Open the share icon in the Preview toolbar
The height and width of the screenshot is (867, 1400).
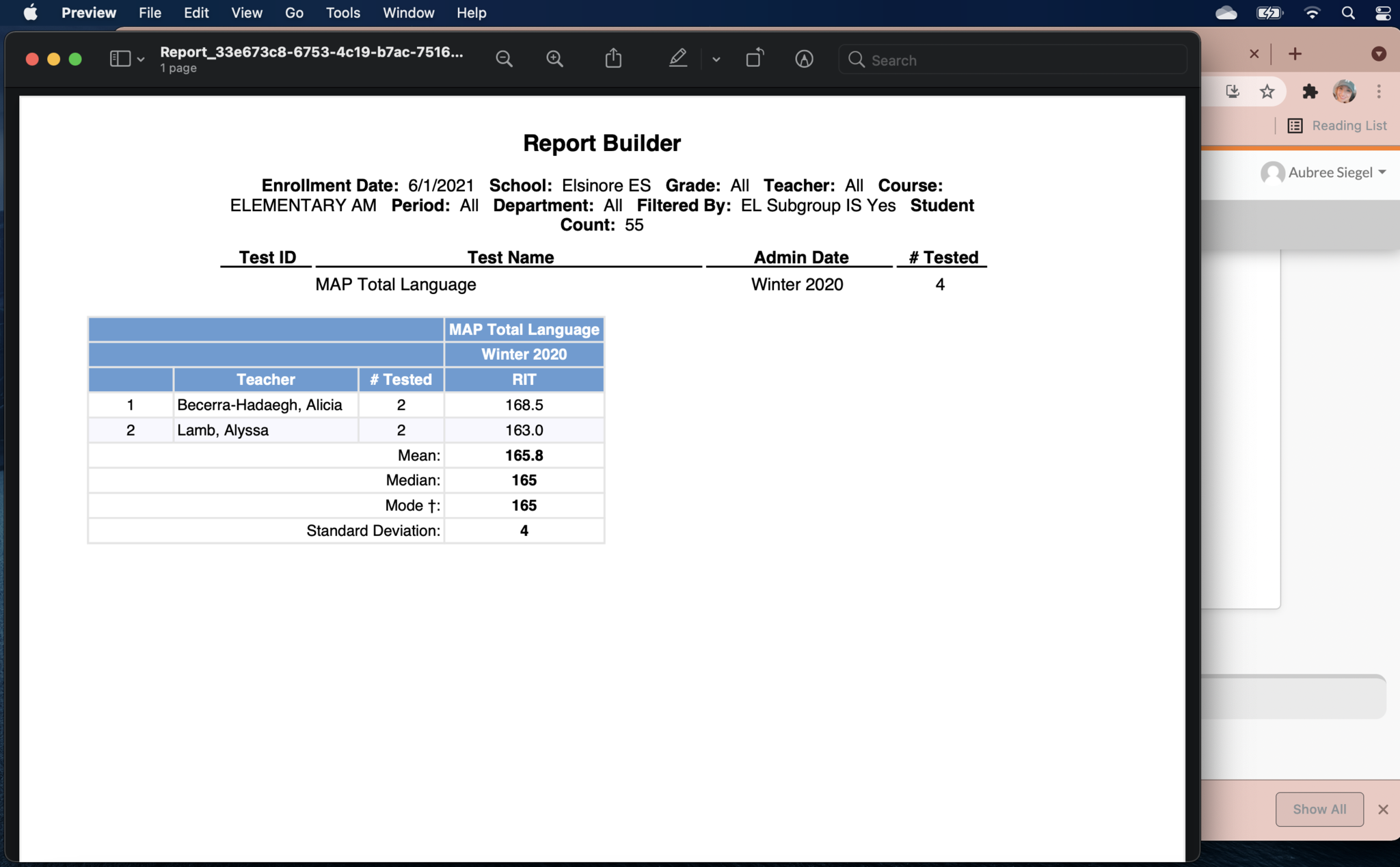[613, 59]
